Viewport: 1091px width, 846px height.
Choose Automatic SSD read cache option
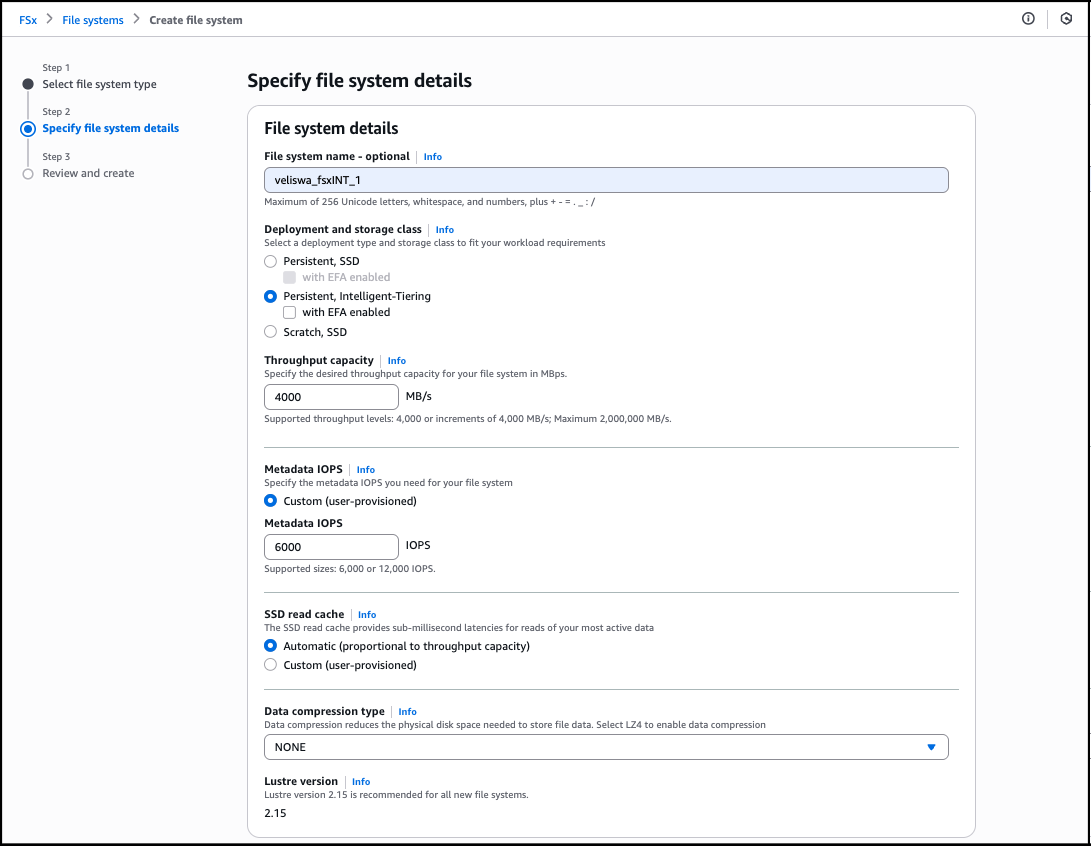click(271, 646)
